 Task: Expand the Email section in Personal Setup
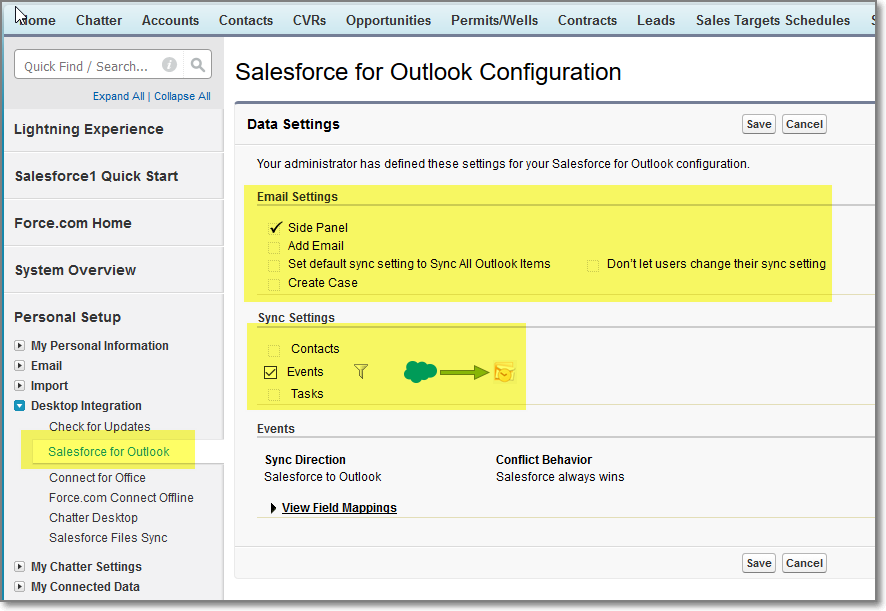[x=20, y=366]
